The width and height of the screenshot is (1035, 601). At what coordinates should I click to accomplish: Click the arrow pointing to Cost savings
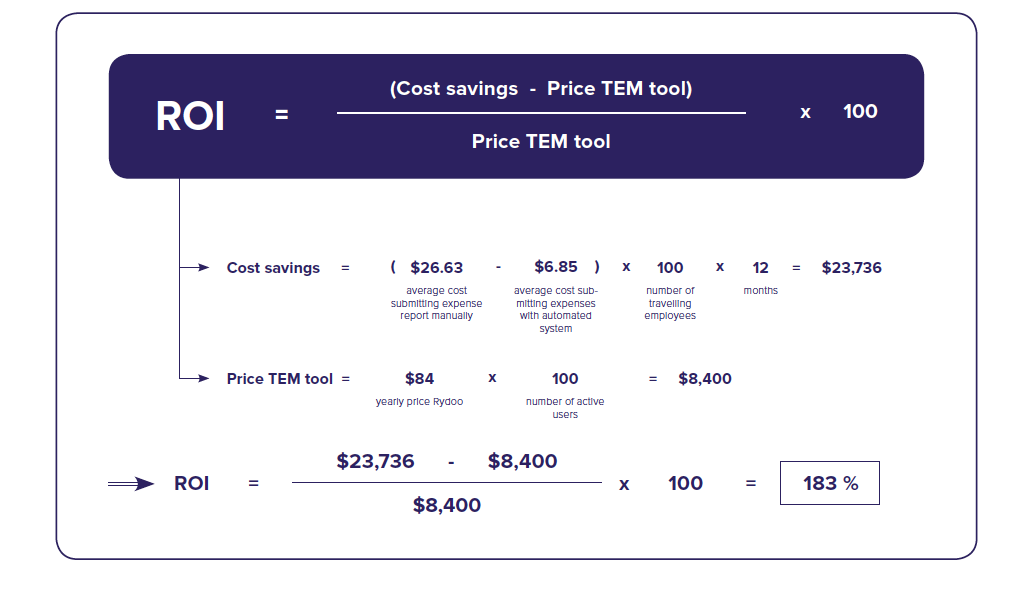click(x=195, y=267)
